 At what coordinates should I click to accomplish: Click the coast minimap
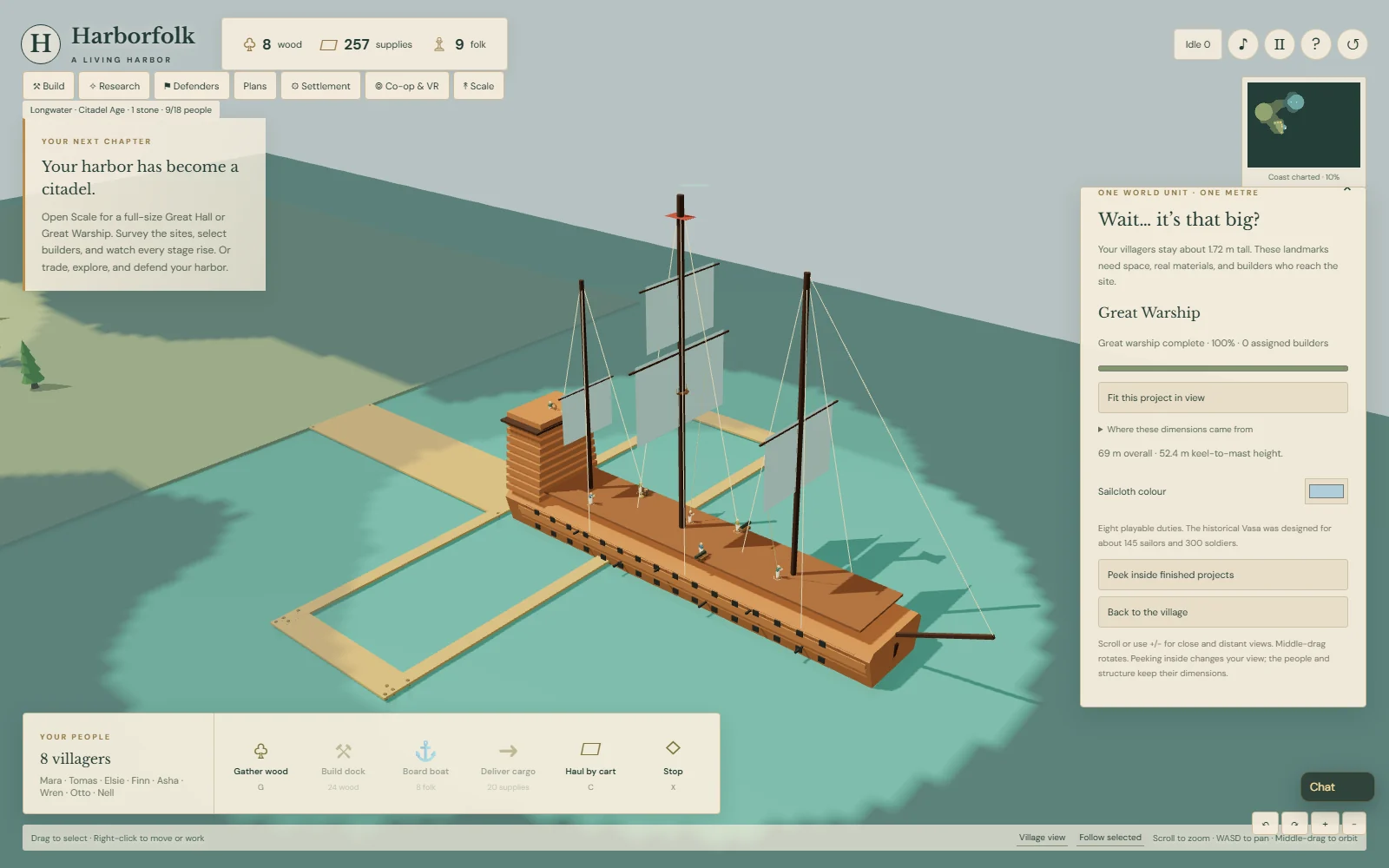pyautogui.click(x=1303, y=125)
